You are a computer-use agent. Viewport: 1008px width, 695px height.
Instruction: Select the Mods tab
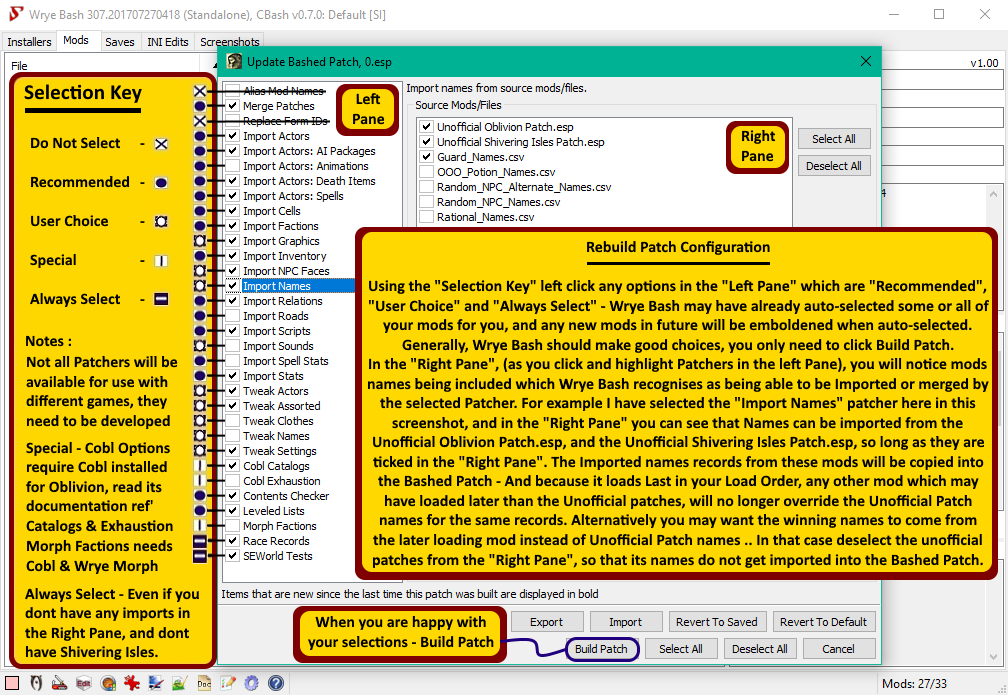[76, 41]
